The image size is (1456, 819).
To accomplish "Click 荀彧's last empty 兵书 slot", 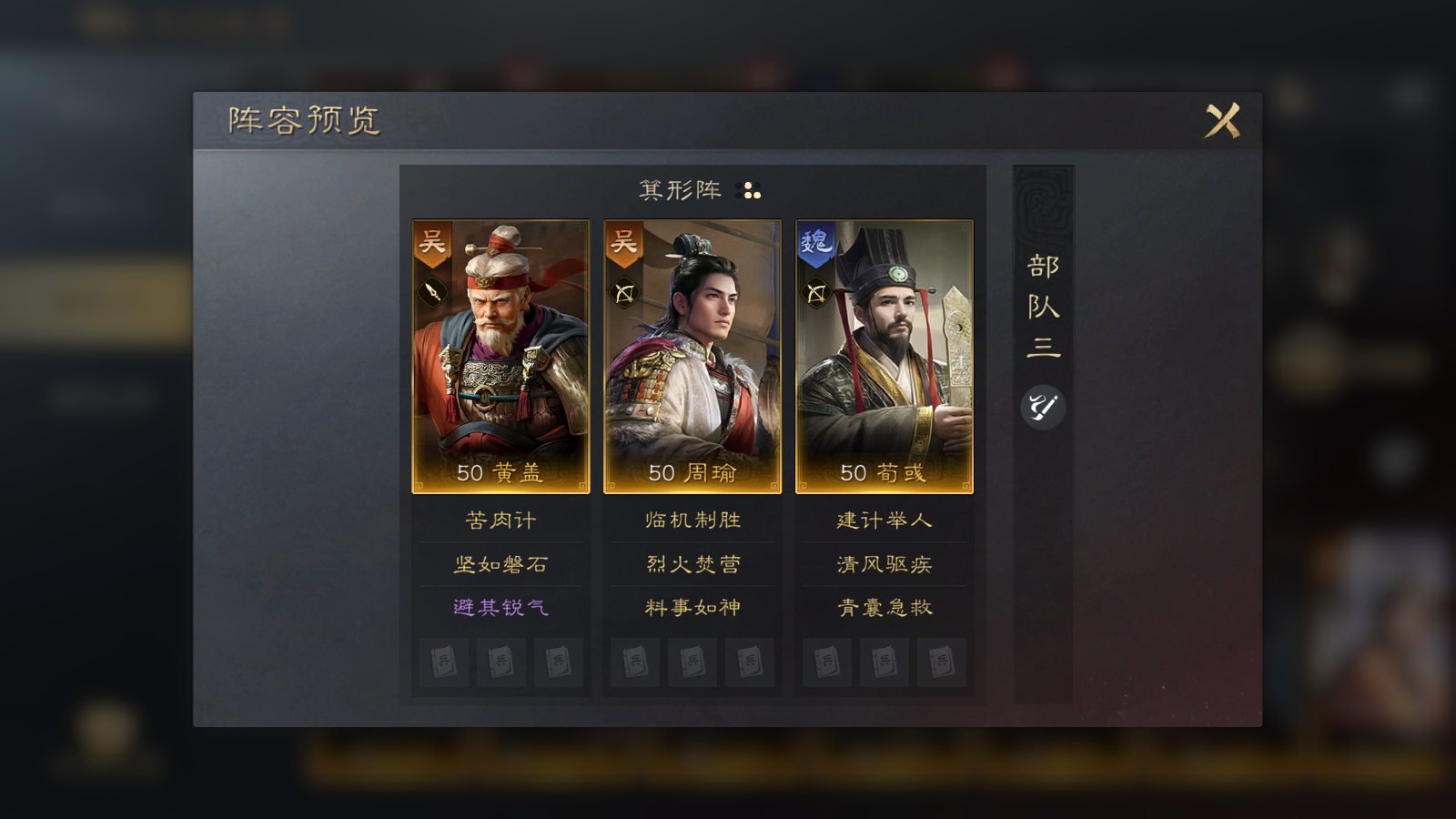I will (942, 662).
